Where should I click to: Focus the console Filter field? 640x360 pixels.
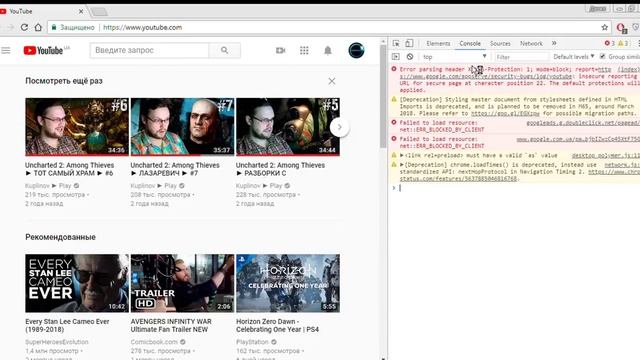[522, 57]
